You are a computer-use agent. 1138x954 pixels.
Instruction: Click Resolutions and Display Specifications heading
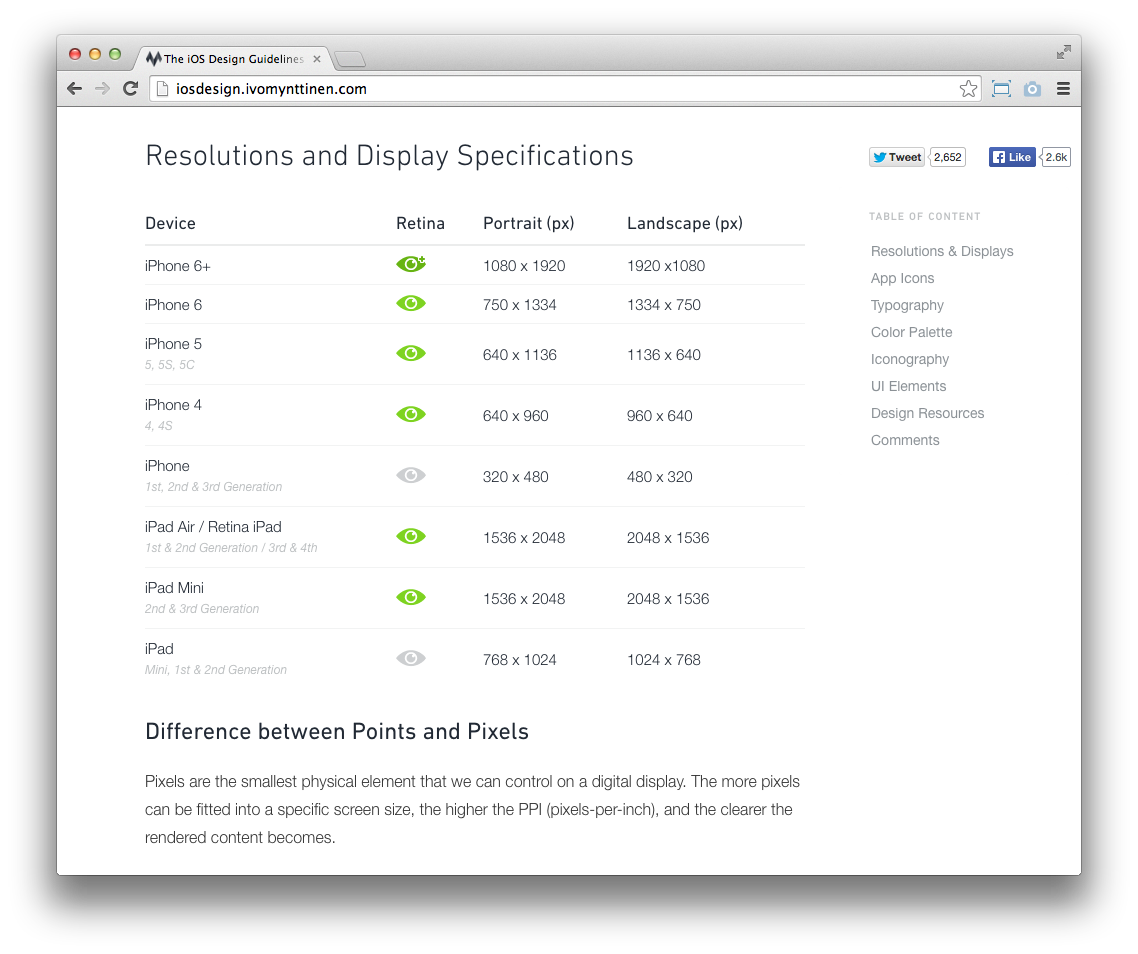coord(389,156)
